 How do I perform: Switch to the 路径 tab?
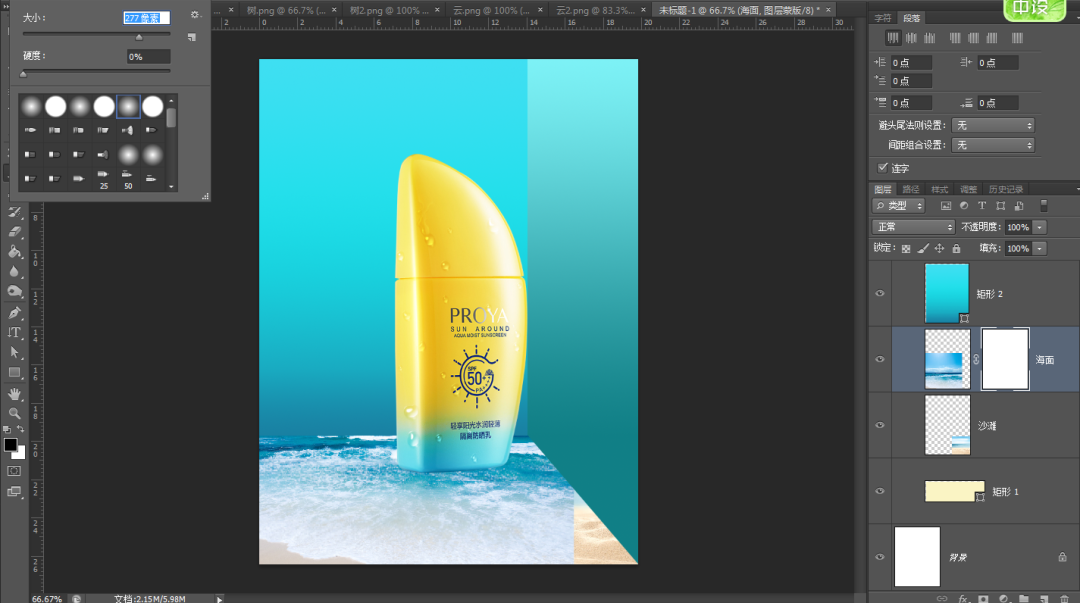tap(911, 190)
